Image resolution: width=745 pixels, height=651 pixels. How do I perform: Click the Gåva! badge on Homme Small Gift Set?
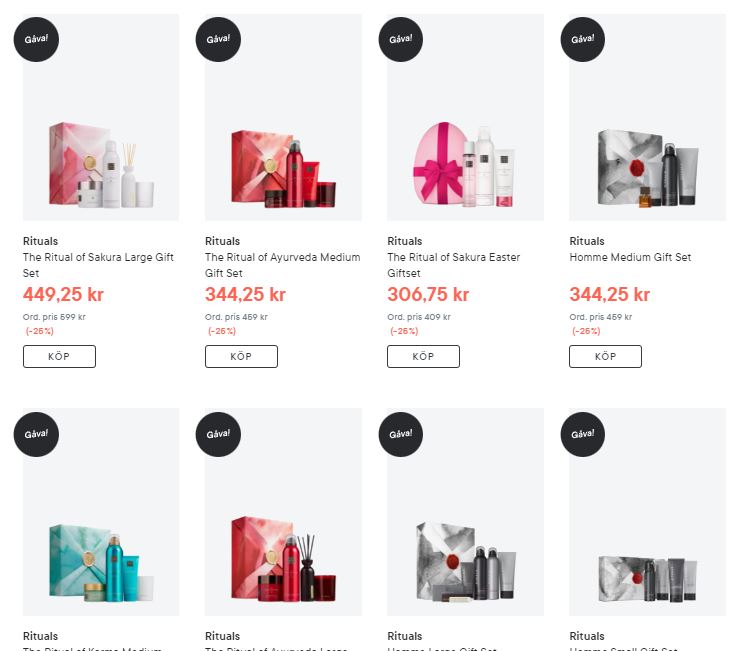coord(583,434)
